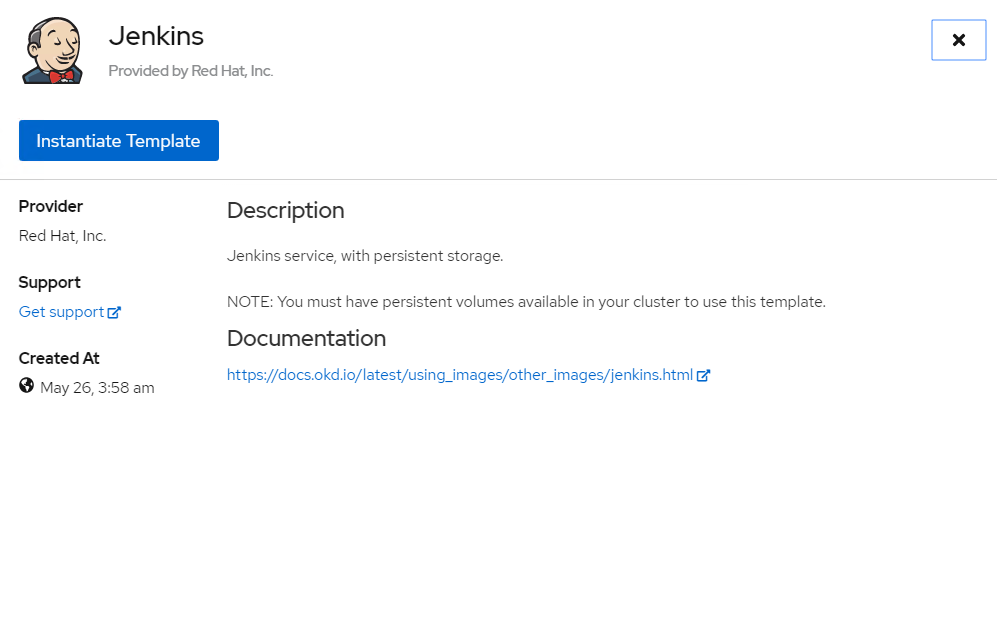
Task: Select the Jenkins title heading
Action: [156, 36]
